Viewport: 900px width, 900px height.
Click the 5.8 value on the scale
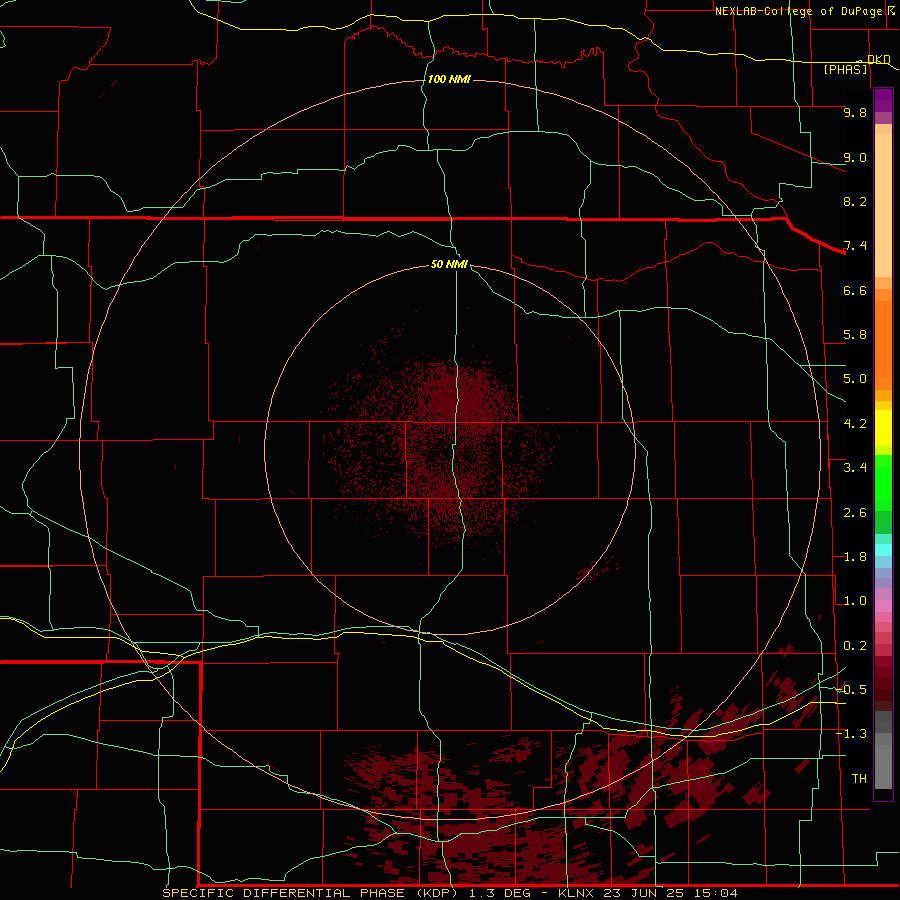coord(855,335)
